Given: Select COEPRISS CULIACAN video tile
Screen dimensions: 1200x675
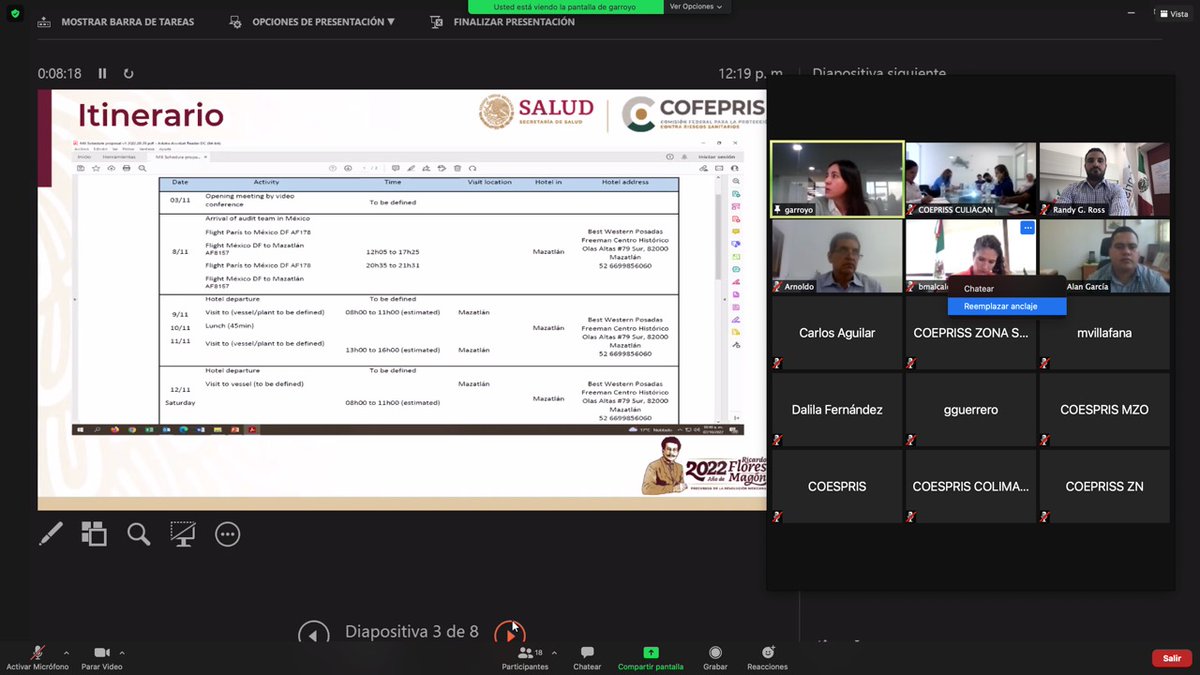Looking at the screenshot, I should coord(971,179).
